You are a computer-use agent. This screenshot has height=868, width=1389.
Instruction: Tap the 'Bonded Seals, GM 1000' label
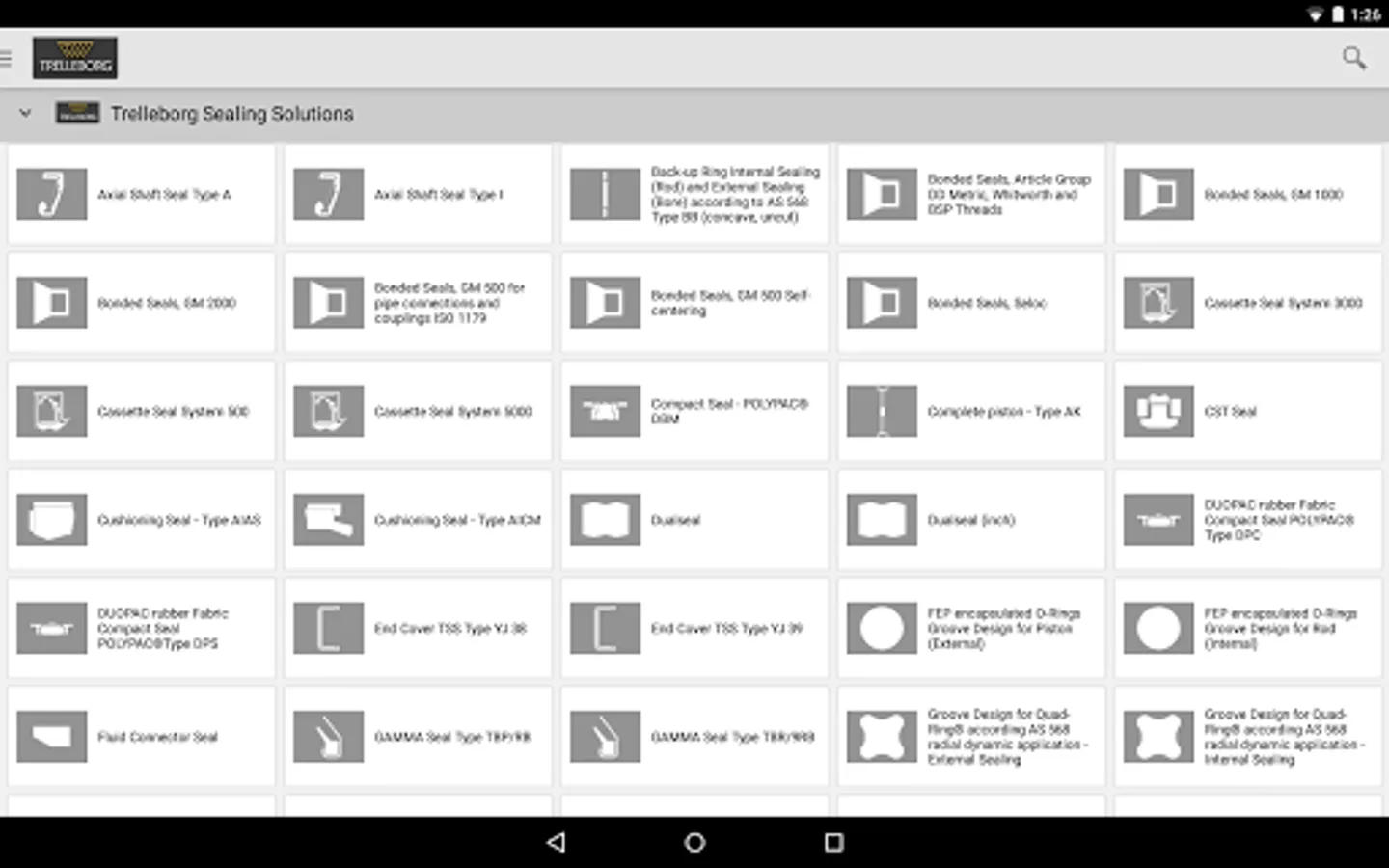coord(1273,194)
